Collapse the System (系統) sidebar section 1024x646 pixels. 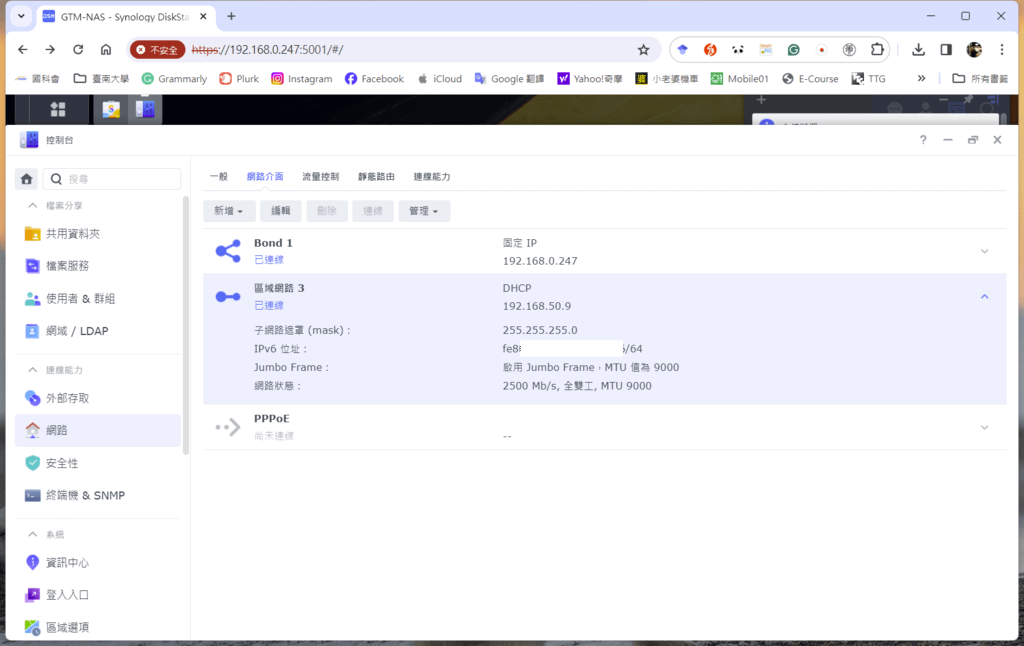click(33, 534)
